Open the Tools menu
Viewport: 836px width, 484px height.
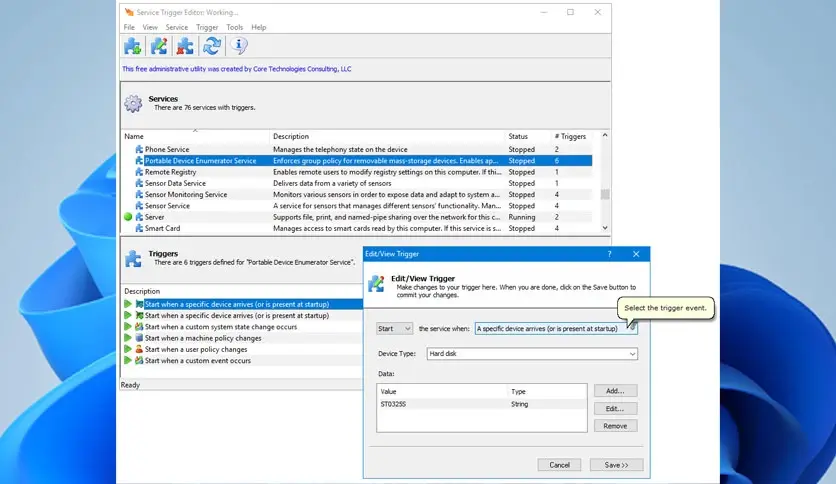pos(235,27)
